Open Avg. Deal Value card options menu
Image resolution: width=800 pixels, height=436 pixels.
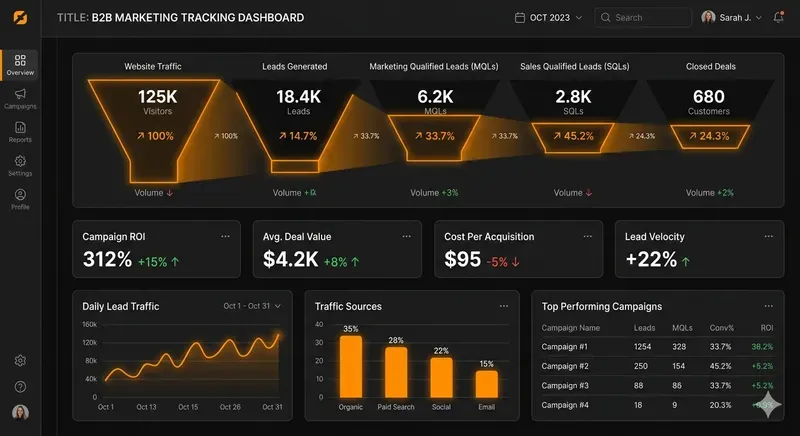pos(406,236)
